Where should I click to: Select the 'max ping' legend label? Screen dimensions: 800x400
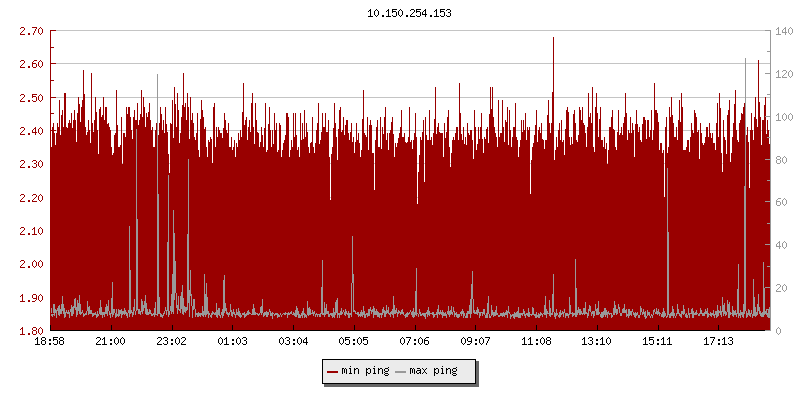[433, 371]
